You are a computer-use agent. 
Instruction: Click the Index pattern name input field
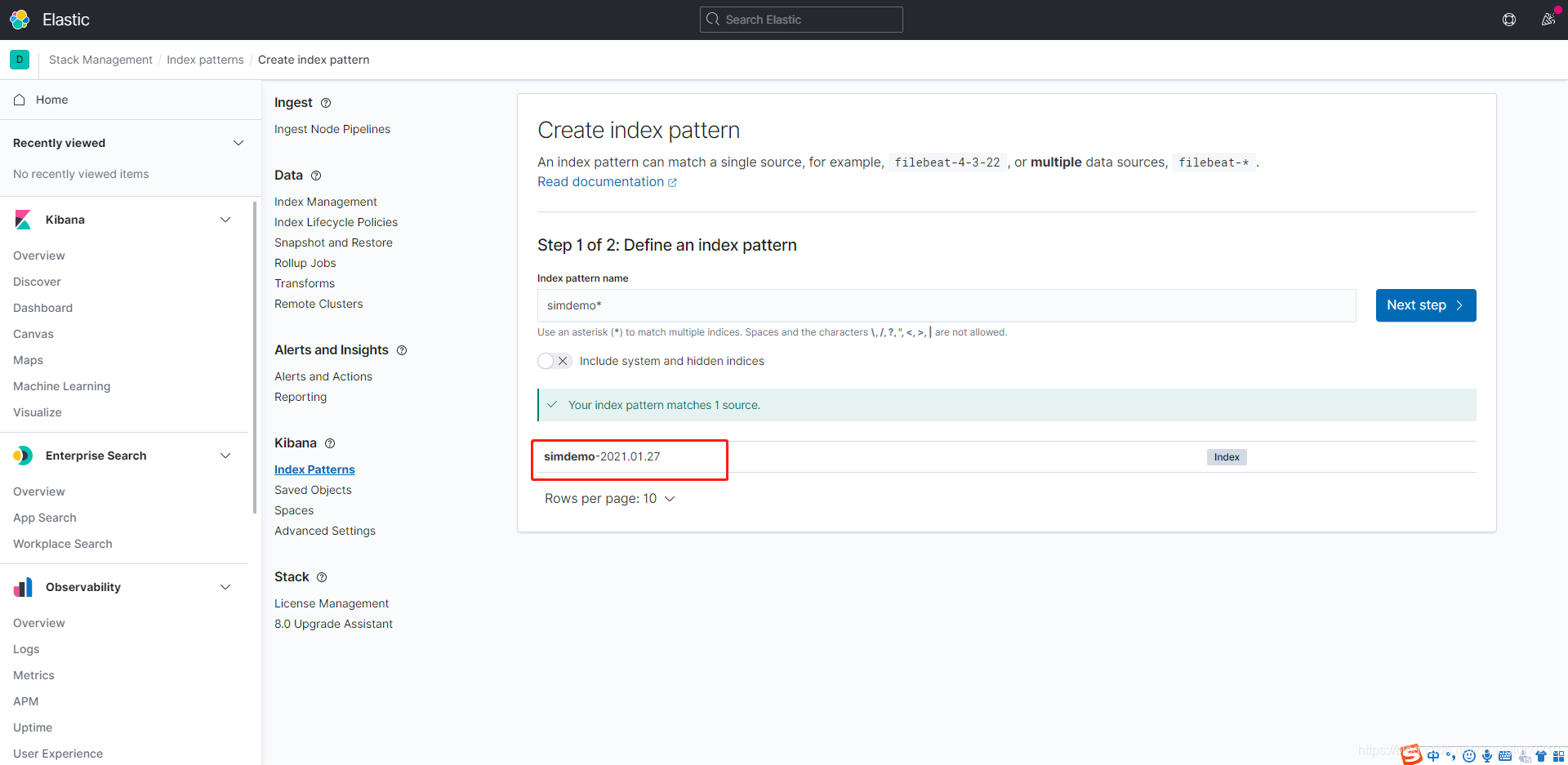pyautogui.click(x=947, y=305)
